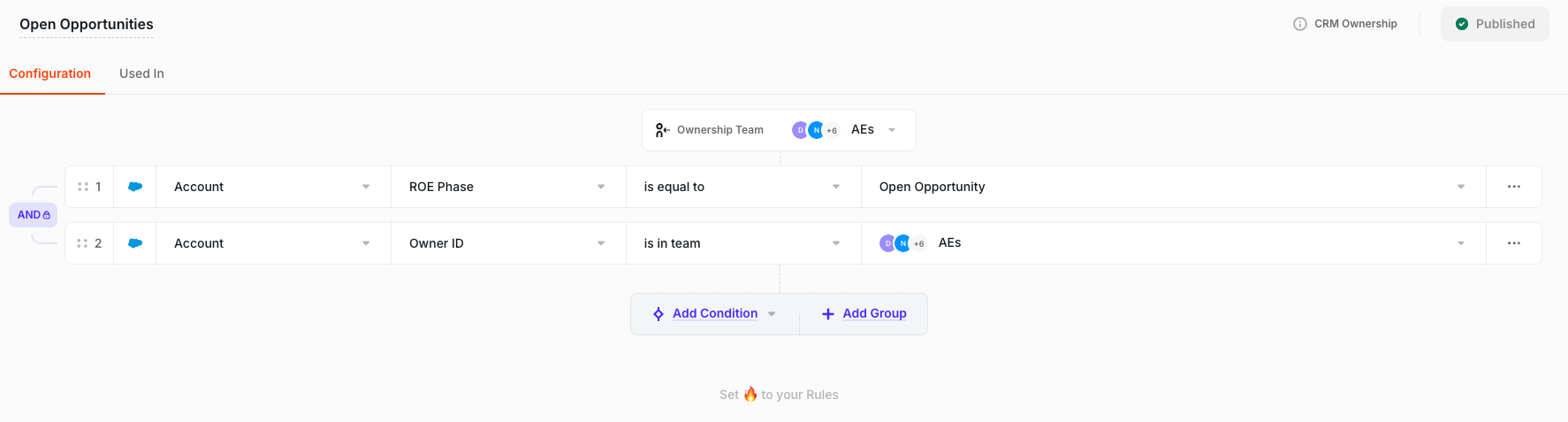This screenshot has height=422, width=1568.
Task: Click the CRM Ownership info icon
Action: coord(1300,24)
